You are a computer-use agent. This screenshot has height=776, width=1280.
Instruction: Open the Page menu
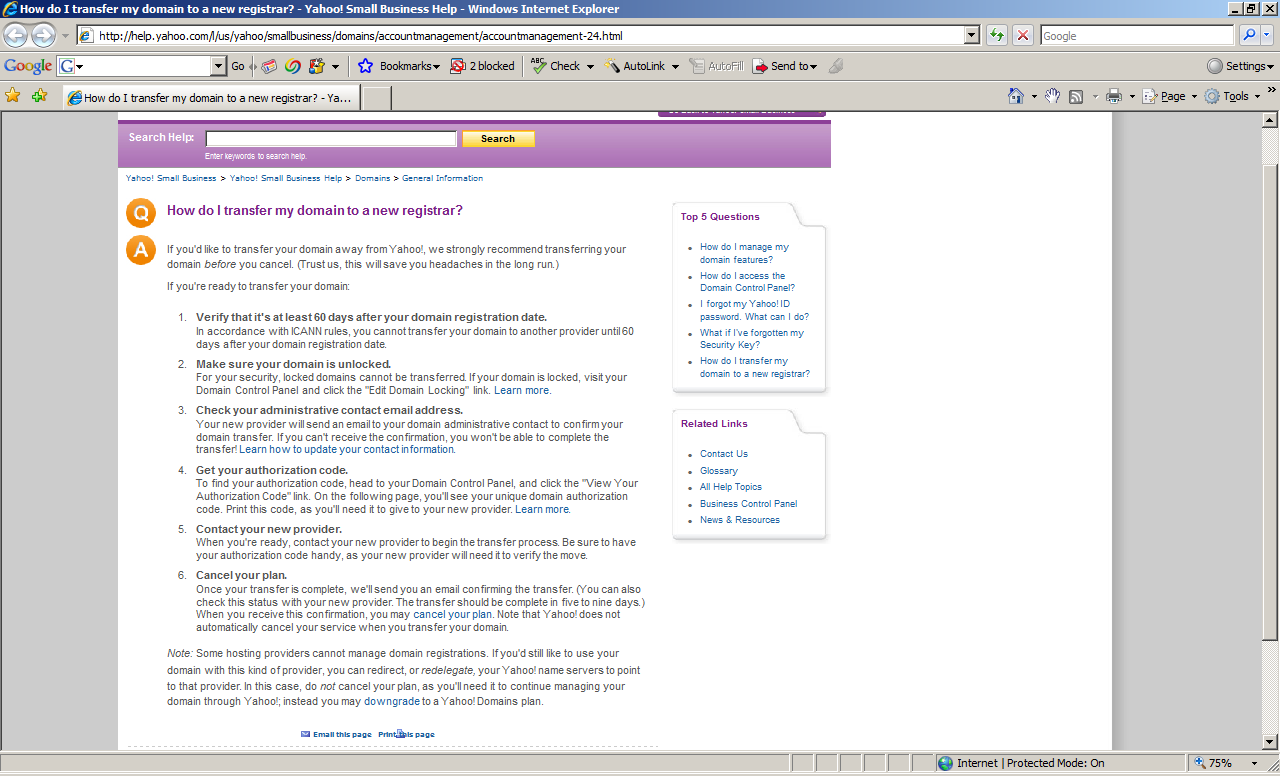pos(1170,96)
